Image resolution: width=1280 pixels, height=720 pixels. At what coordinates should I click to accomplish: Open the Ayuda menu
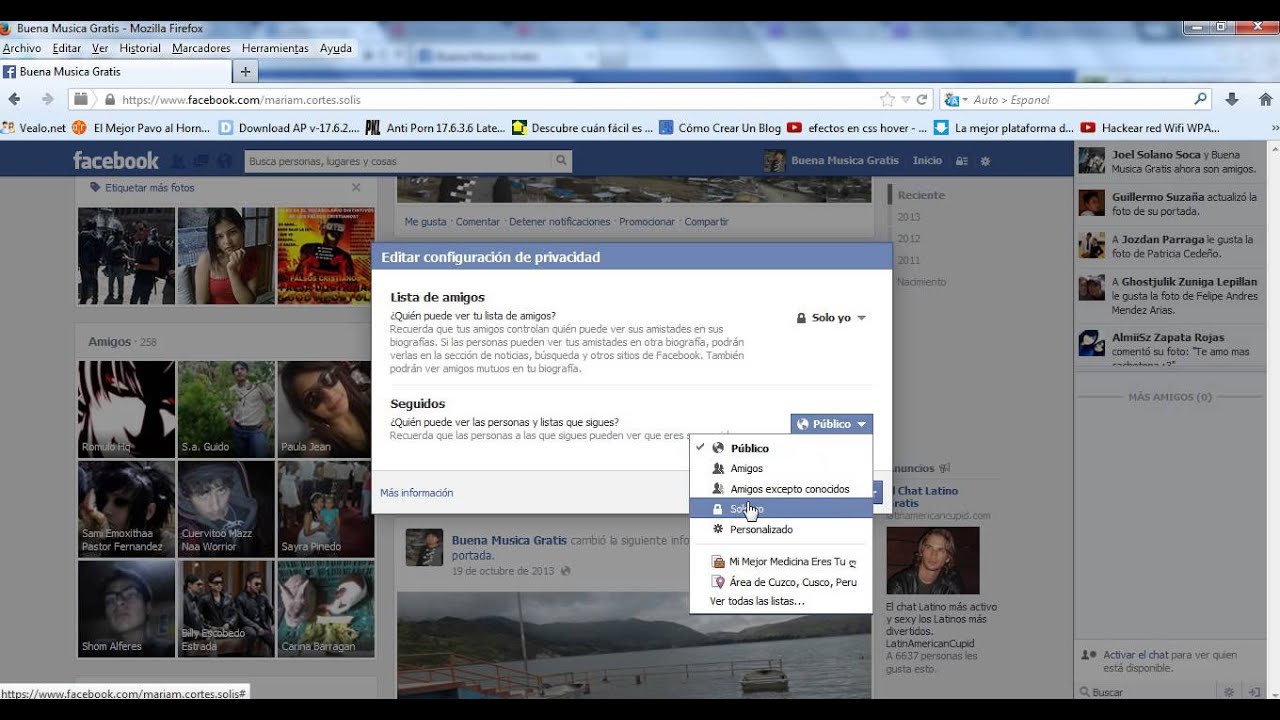pyautogui.click(x=336, y=48)
